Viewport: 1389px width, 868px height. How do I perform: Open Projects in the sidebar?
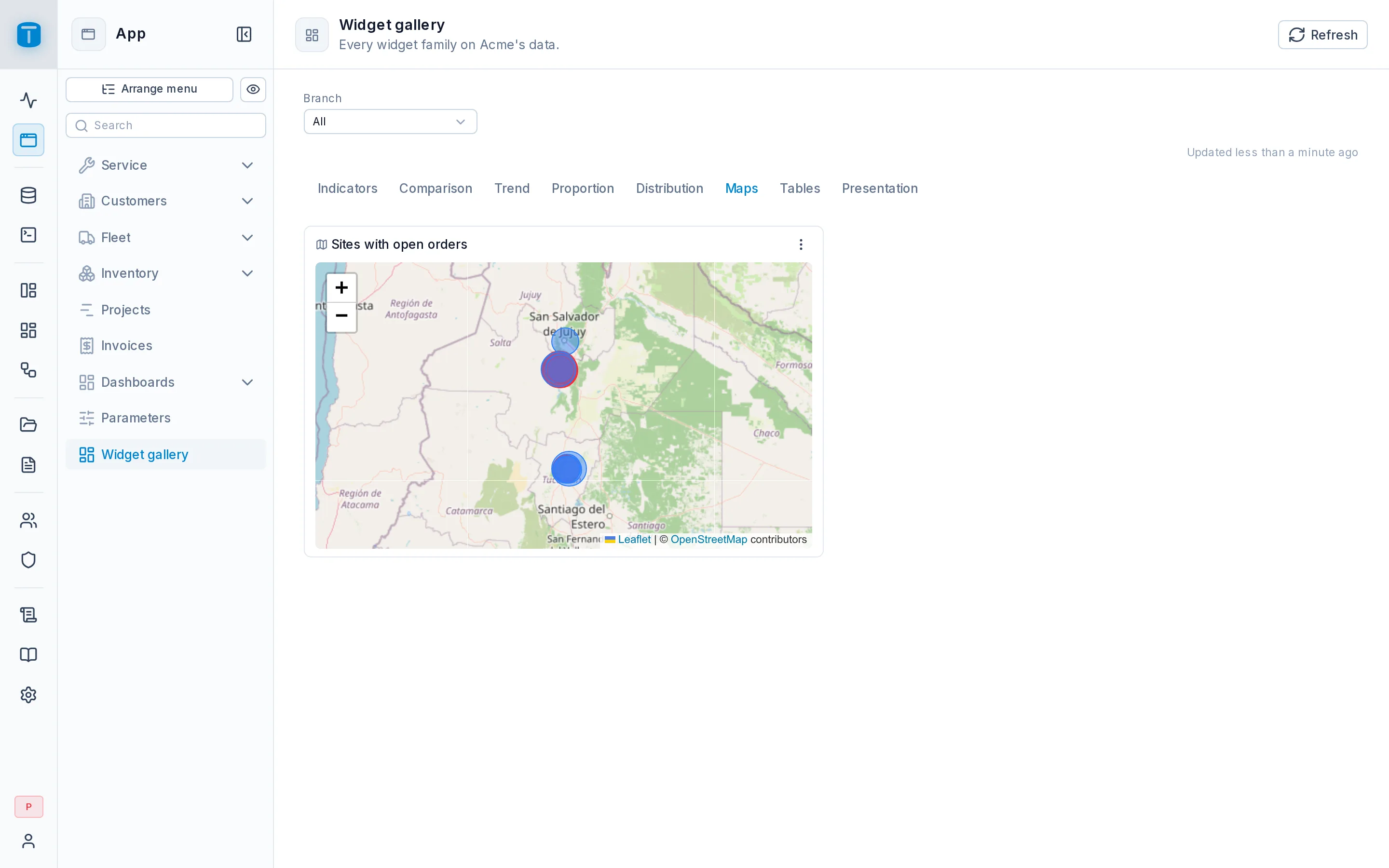coord(166,310)
